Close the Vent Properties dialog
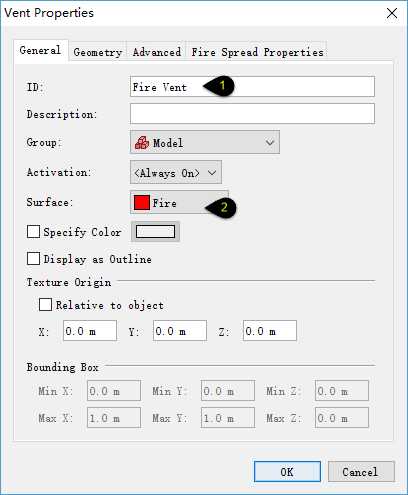 tap(392, 13)
